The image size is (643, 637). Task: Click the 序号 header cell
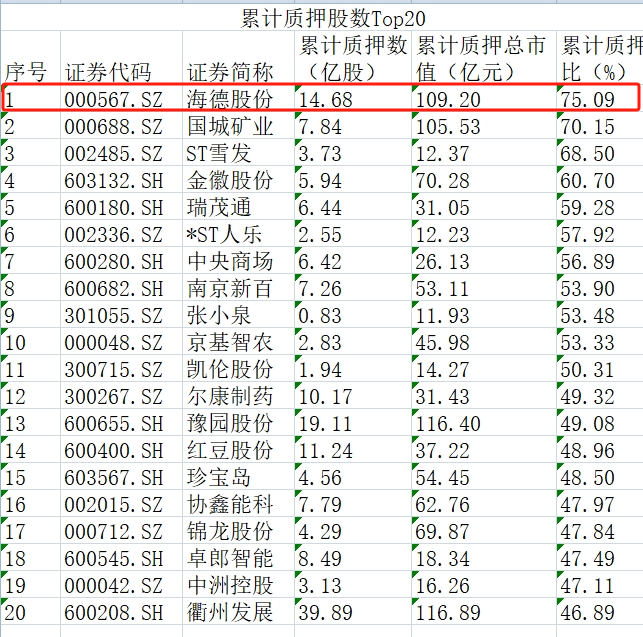[x=31, y=57]
